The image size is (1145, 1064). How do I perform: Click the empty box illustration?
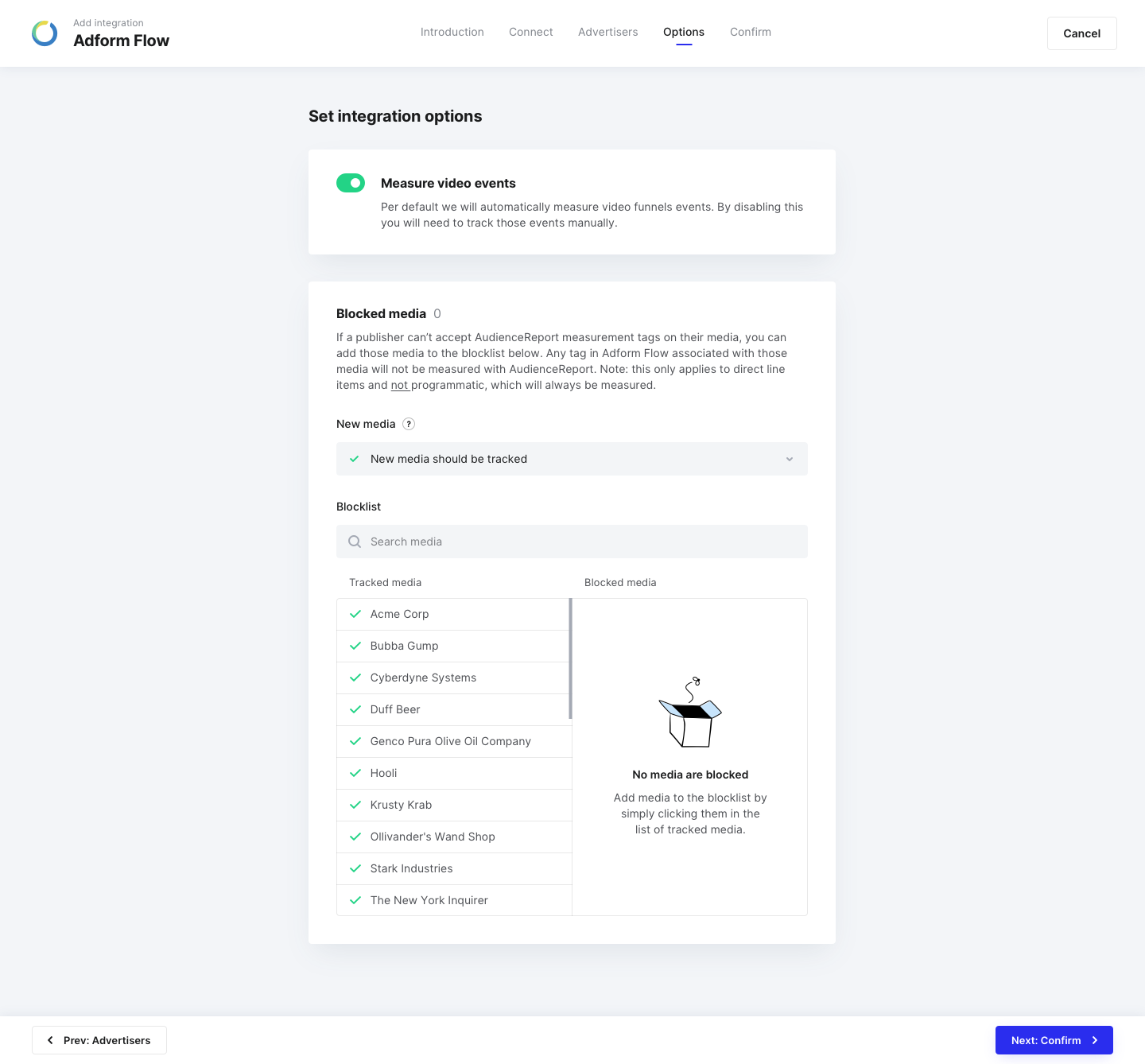click(690, 713)
